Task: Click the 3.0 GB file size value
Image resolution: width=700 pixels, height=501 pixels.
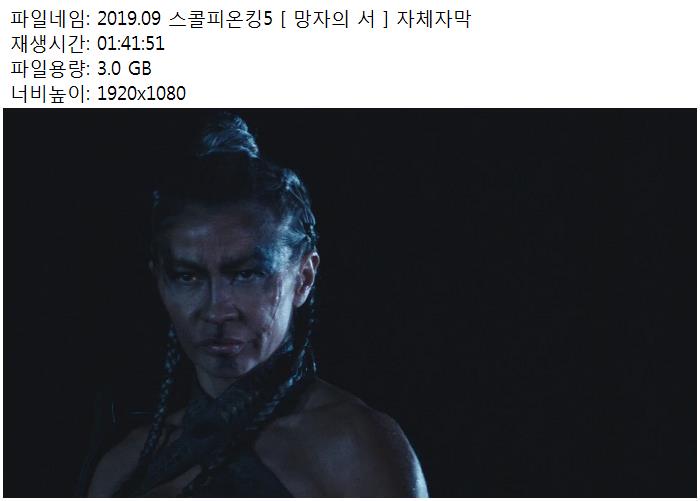Action: click(125, 69)
